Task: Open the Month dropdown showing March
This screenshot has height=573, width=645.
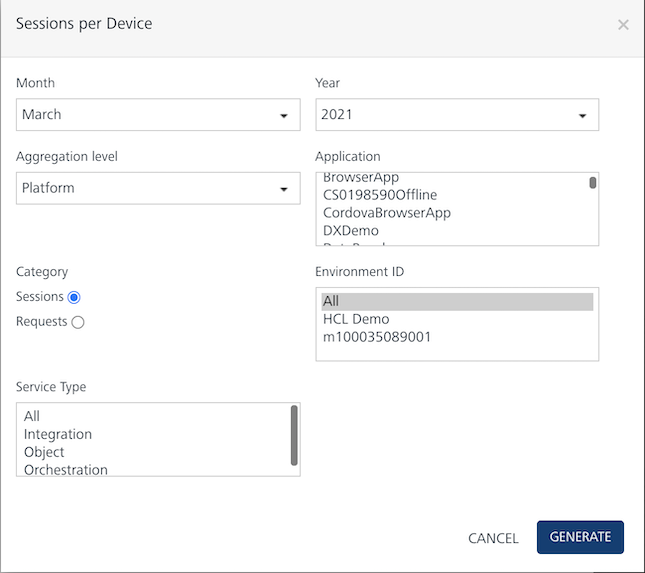Action: coord(158,115)
